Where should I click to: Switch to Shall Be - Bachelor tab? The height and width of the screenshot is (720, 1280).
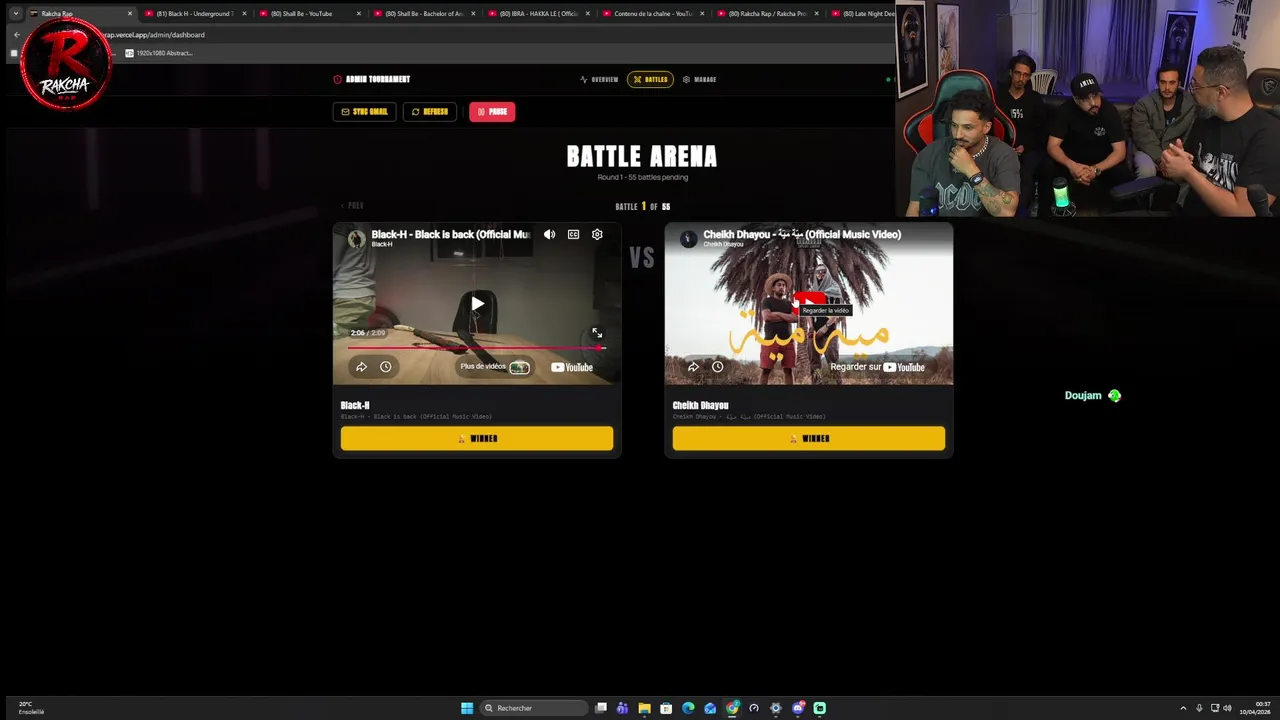point(424,13)
